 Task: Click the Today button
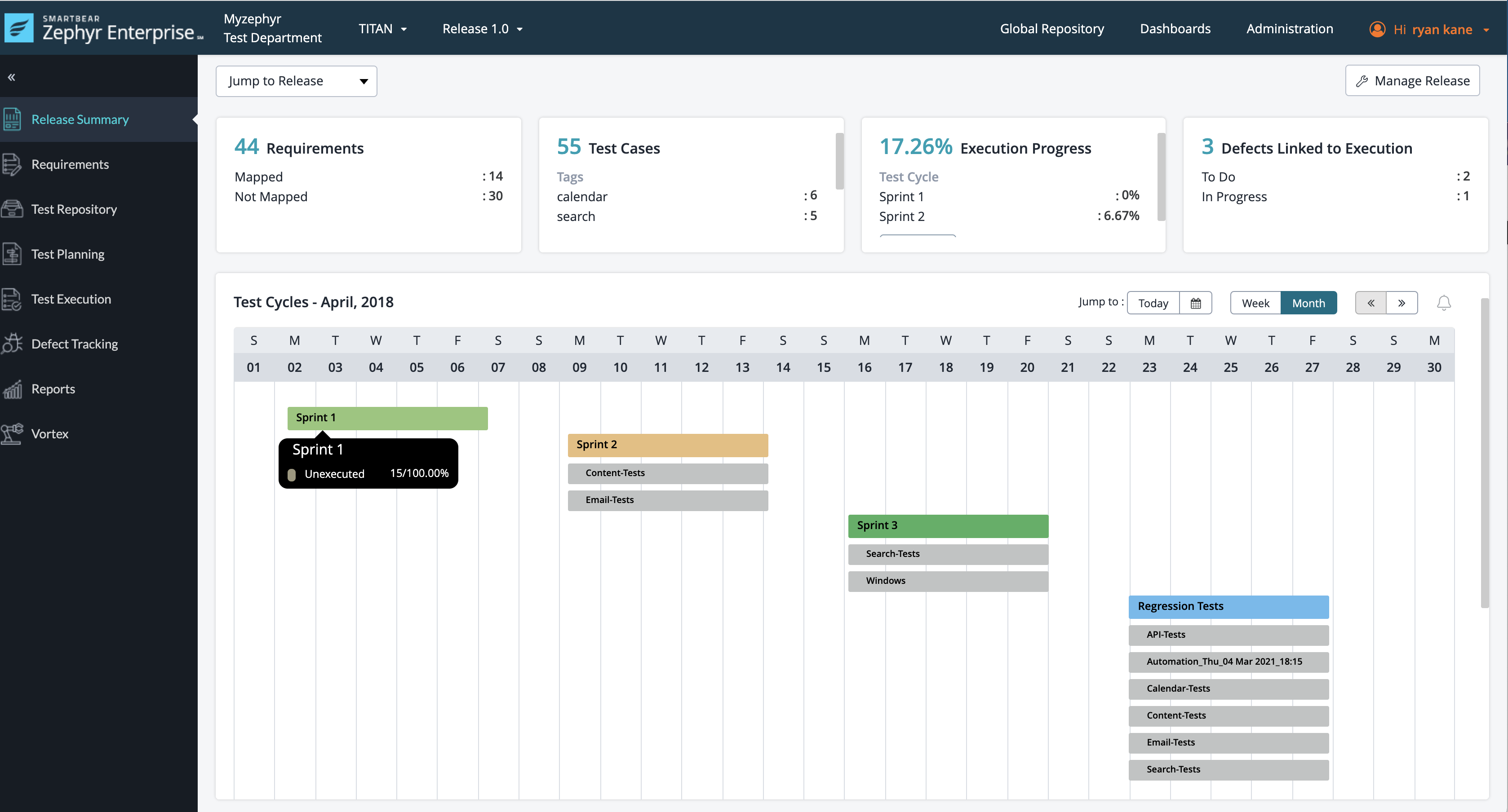tap(1153, 303)
